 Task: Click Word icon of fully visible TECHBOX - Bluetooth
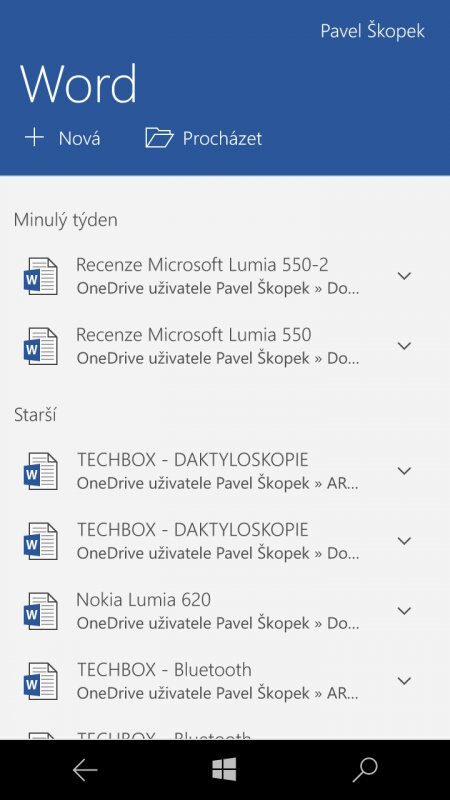point(41,681)
